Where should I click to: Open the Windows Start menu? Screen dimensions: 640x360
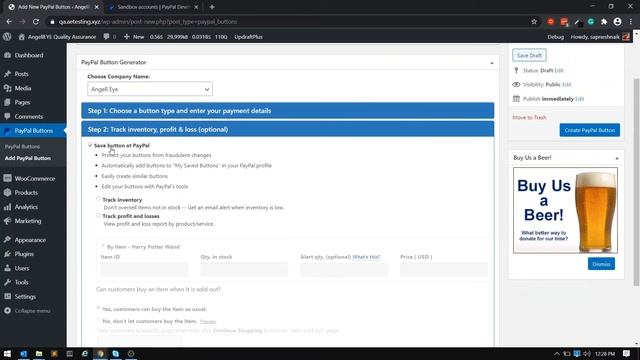click(7, 353)
